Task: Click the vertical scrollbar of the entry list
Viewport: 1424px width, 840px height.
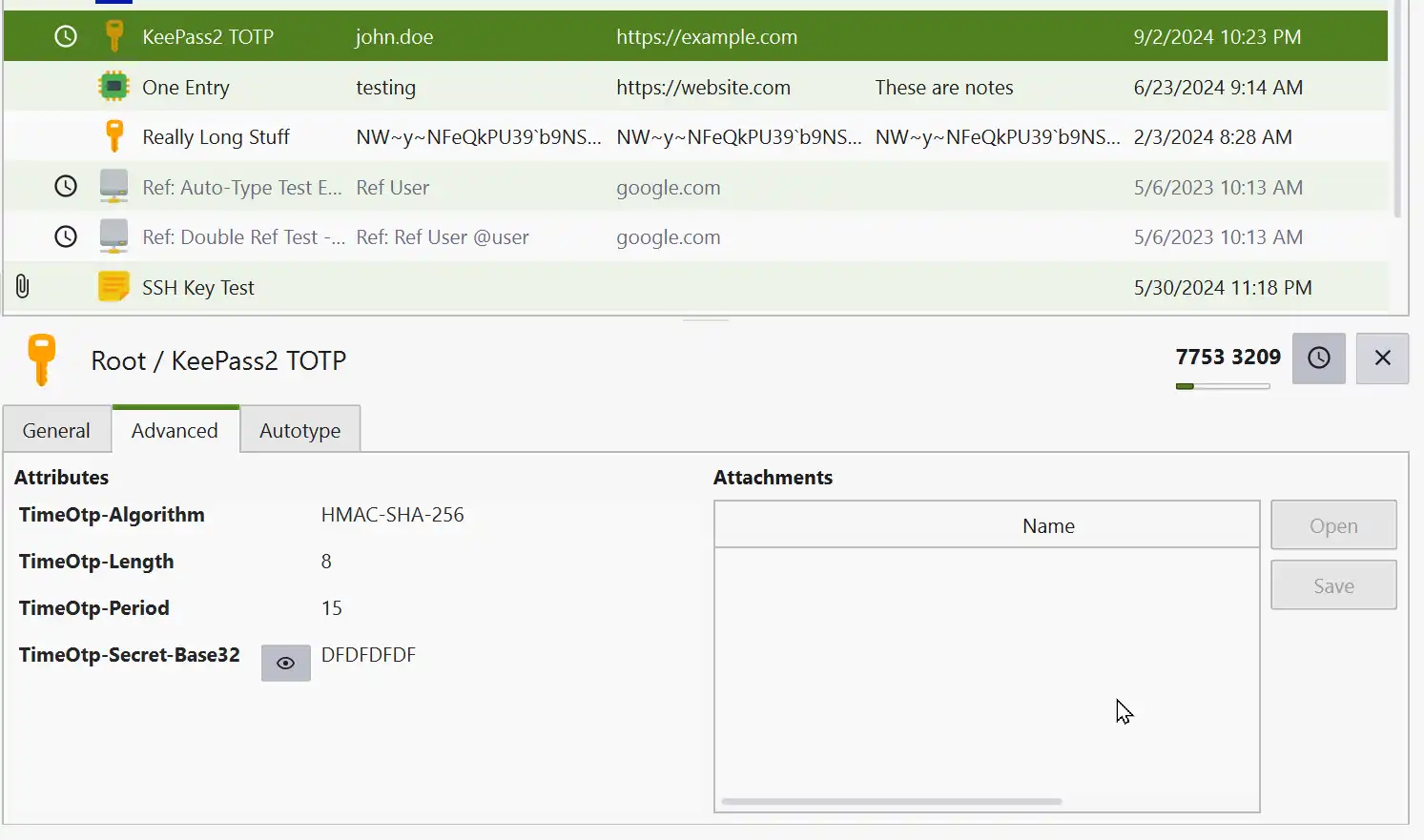Action: (x=1397, y=109)
